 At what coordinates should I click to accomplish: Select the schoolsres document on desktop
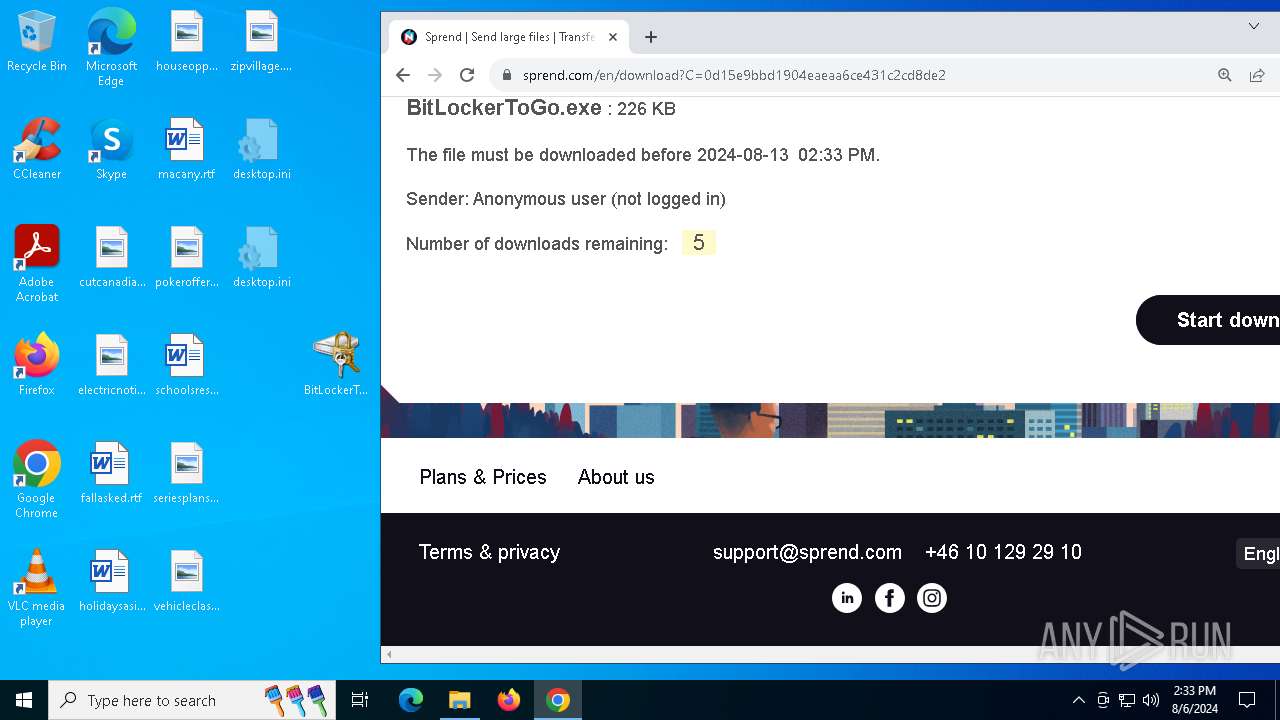click(186, 365)
